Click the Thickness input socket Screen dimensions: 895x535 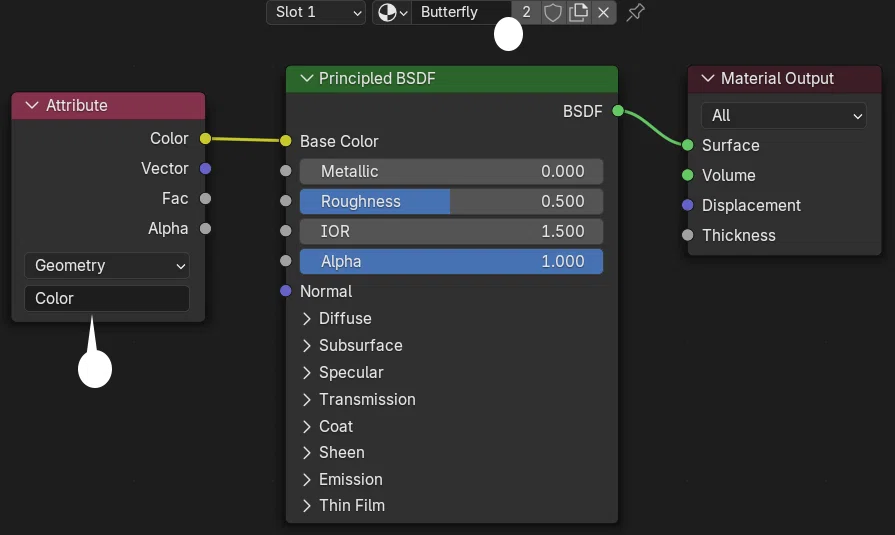pyautogui.click(x=688, y=235)
